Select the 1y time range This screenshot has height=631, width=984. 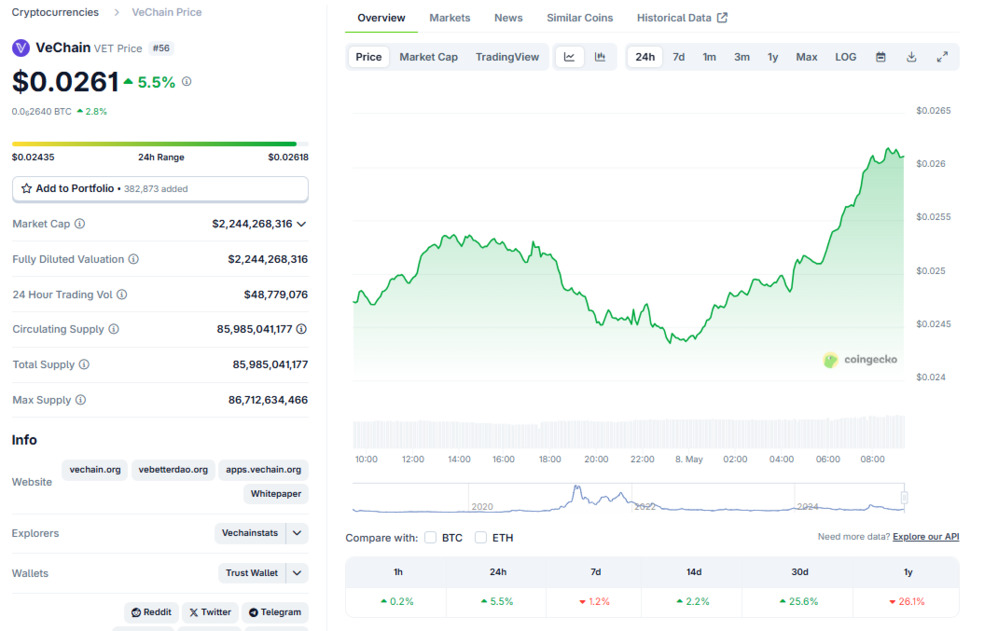(773, 57)
